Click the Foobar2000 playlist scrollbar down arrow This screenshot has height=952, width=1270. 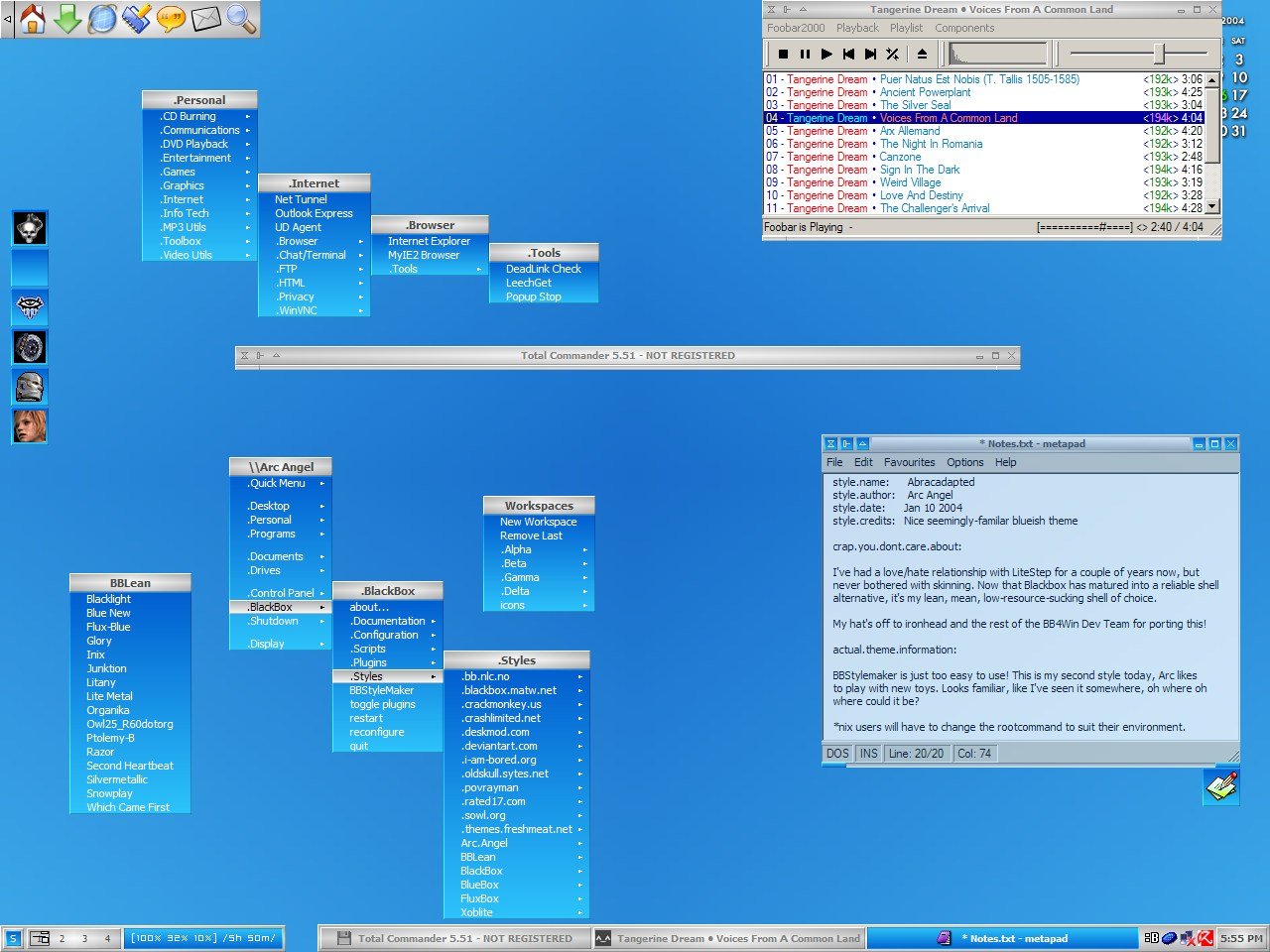pyautogui.click(x=1212, y=206)
